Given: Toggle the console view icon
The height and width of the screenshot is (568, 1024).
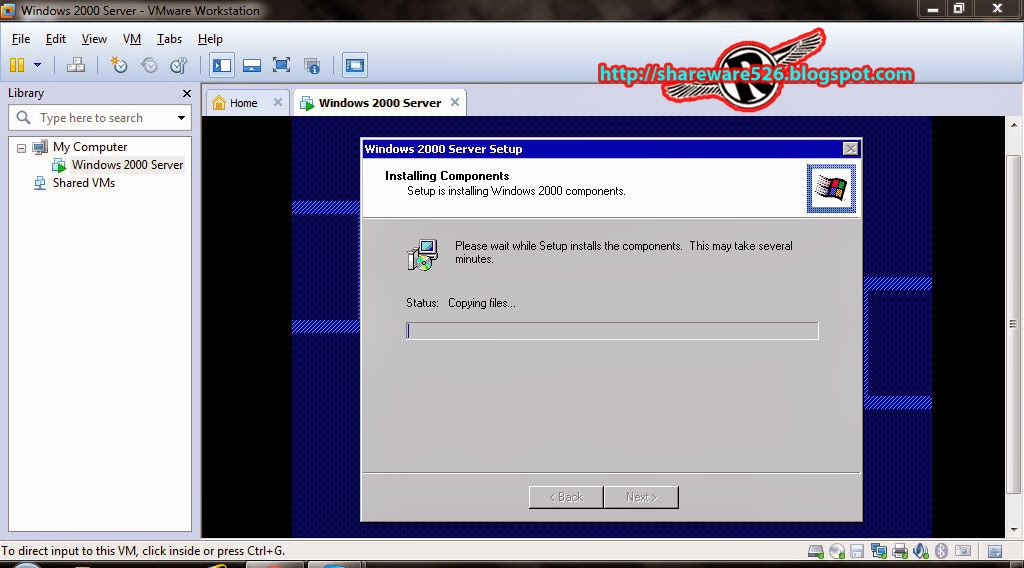Looking at the screenshot, I should [355, 65].
